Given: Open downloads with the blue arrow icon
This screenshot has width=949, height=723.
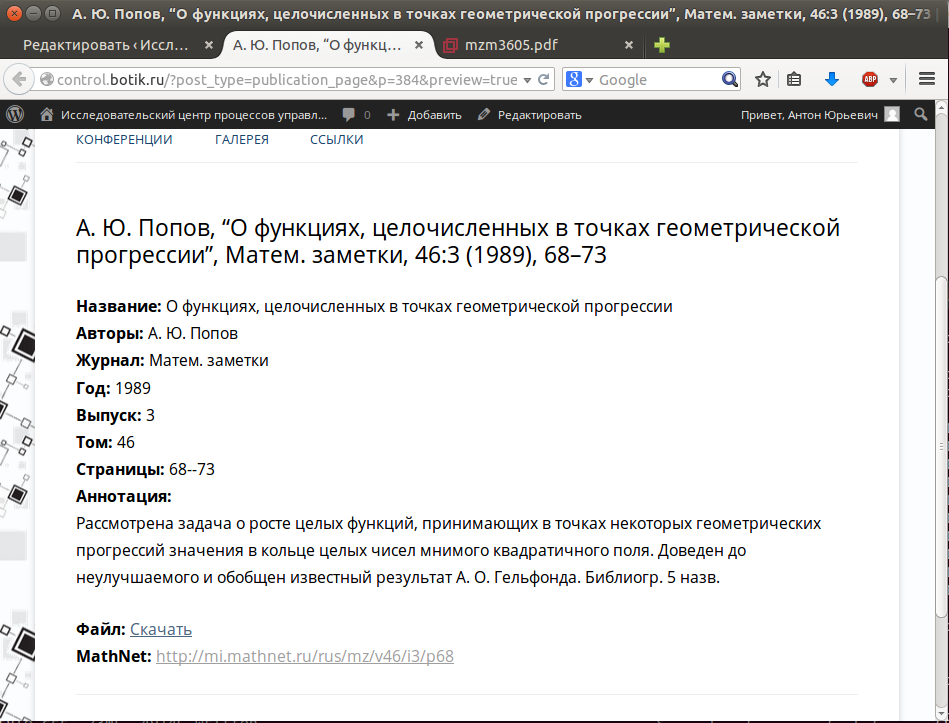Looking at the screenshot, I should 832,79.
